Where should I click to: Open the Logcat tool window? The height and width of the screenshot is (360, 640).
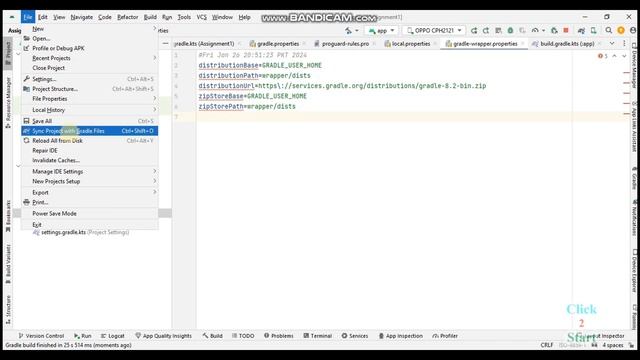click(x=113, y=336)
